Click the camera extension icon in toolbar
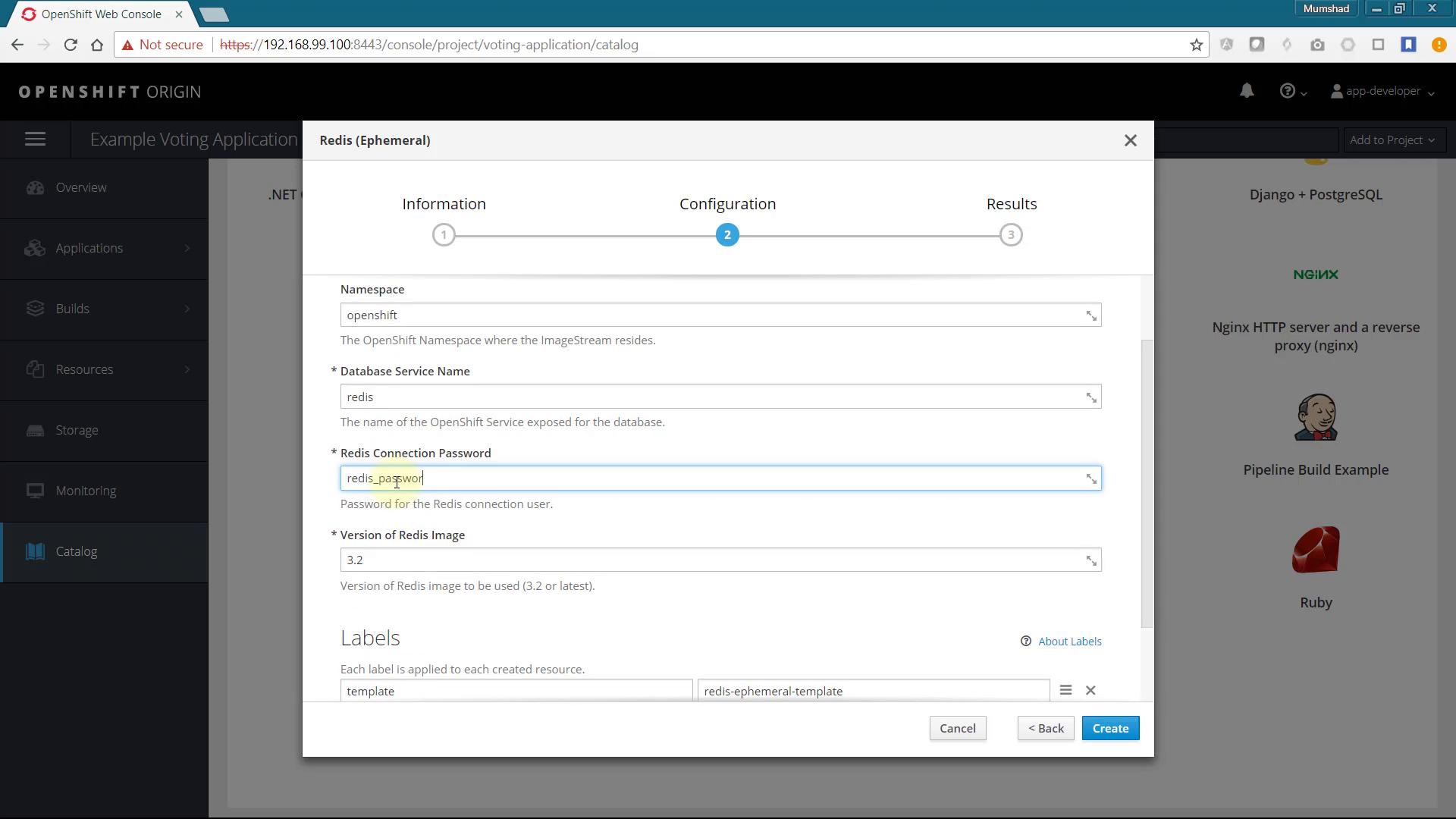1456x819 pixels. coord(1317,45)
